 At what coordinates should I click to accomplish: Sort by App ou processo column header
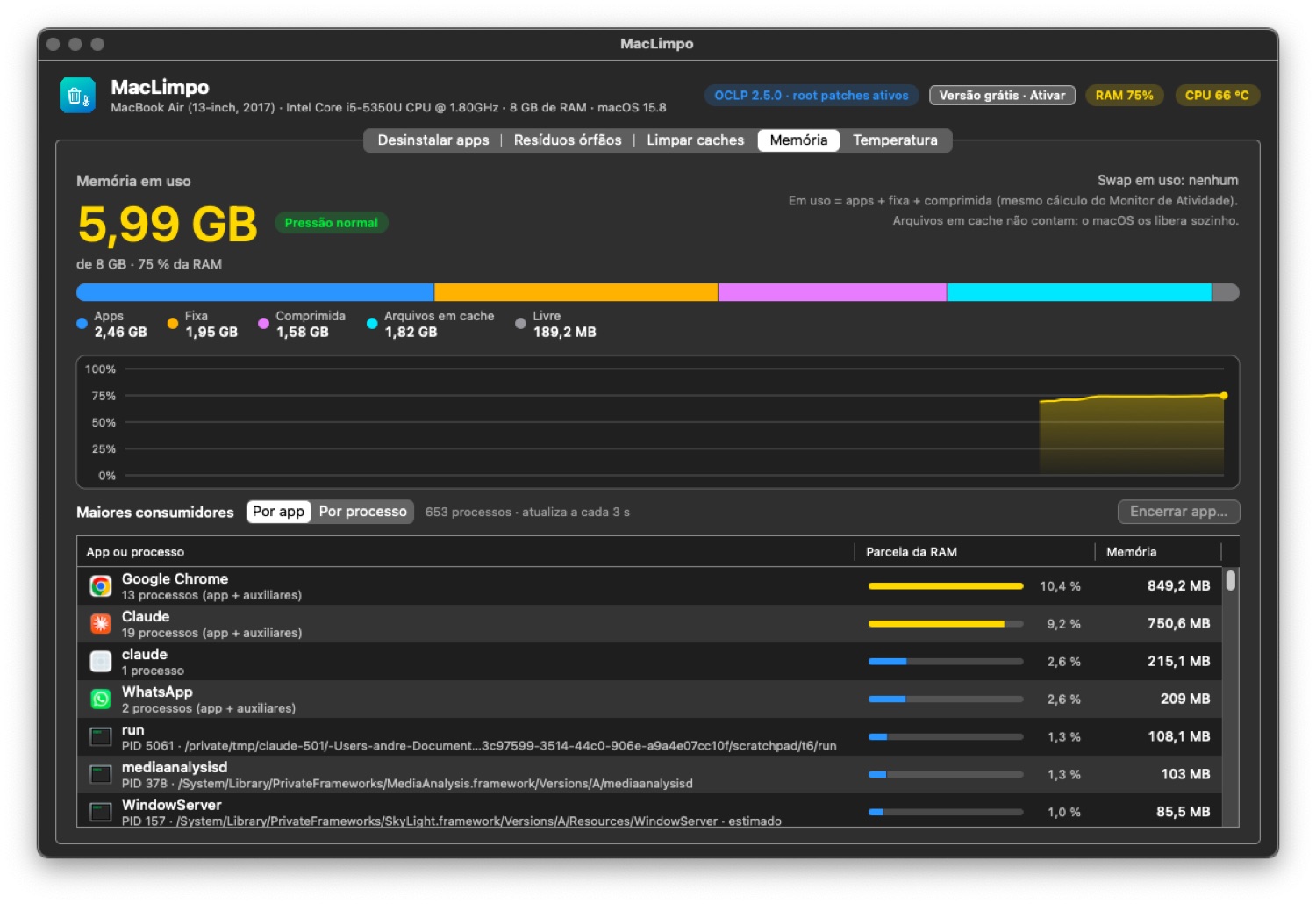click(x=465, y=552)
